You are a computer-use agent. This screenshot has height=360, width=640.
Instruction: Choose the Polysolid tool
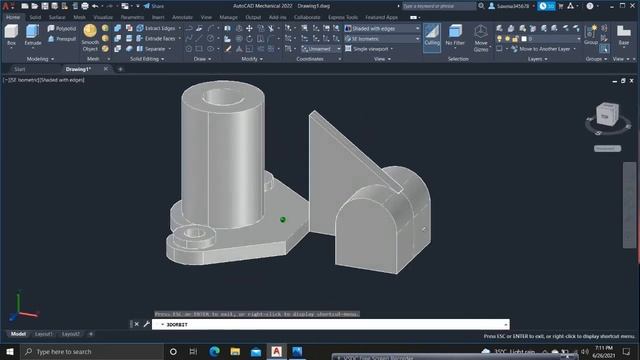click(62, 28)
